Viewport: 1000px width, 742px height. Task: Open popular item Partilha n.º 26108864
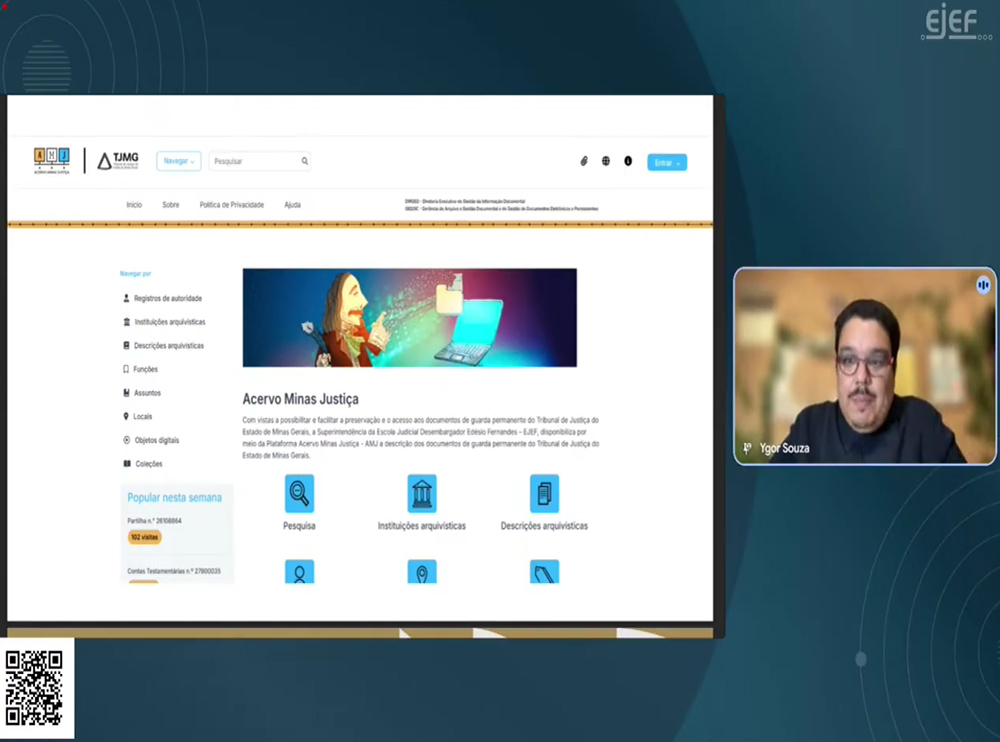click(x=154, y=521)
